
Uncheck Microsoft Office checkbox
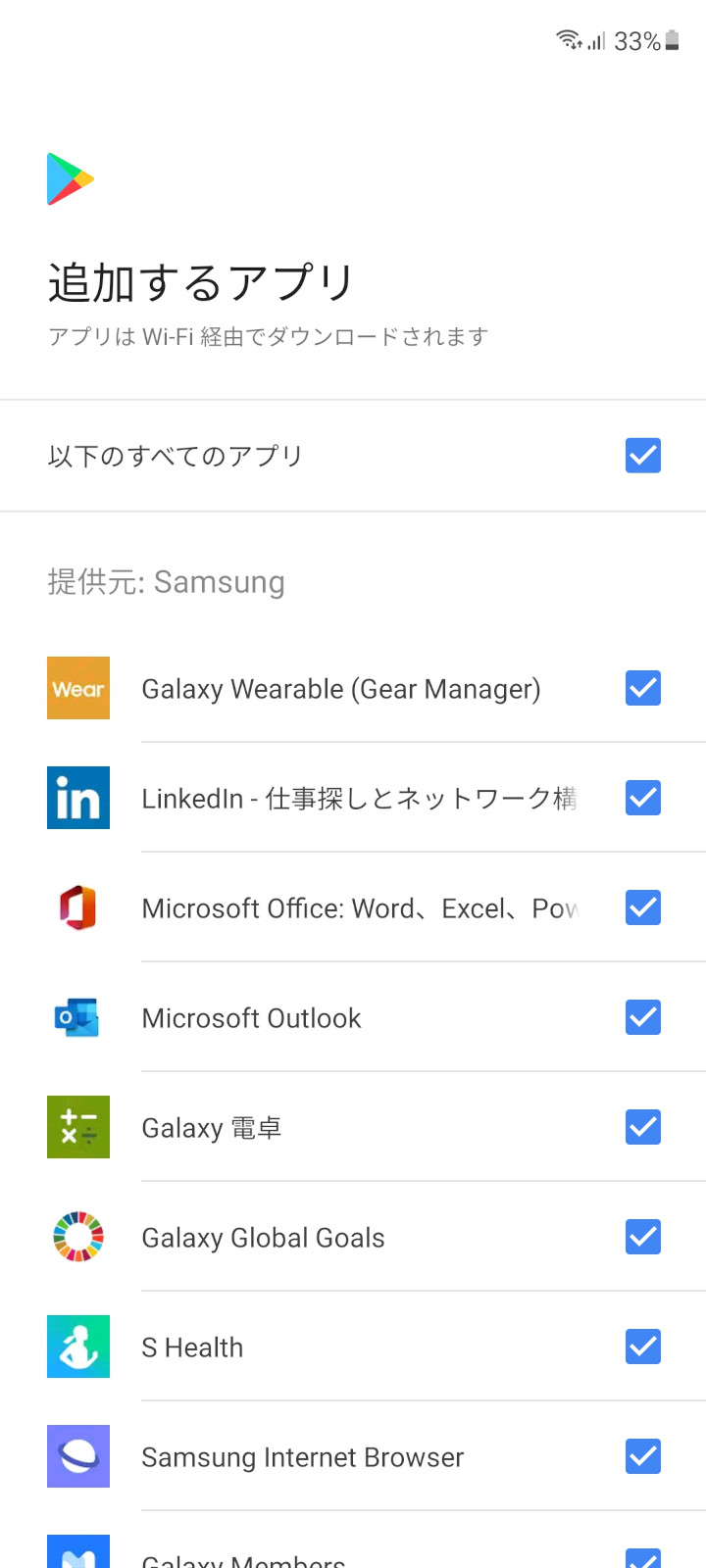[x=643, y=907]
